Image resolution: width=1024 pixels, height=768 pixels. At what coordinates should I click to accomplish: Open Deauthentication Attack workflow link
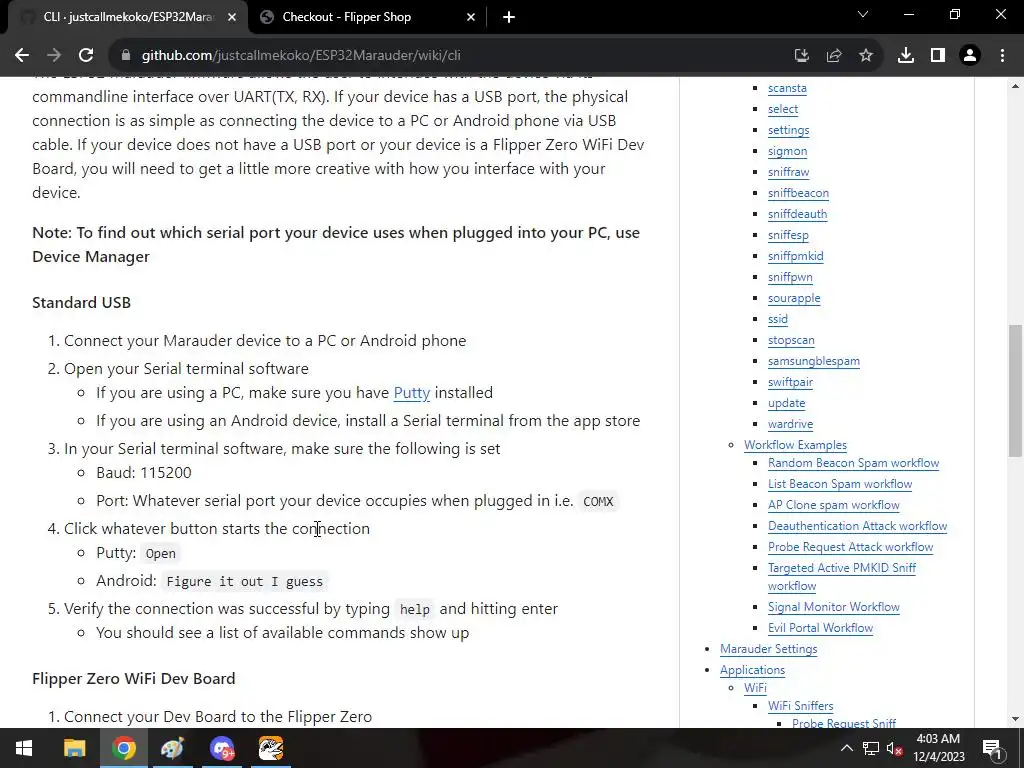pos(857,526)
